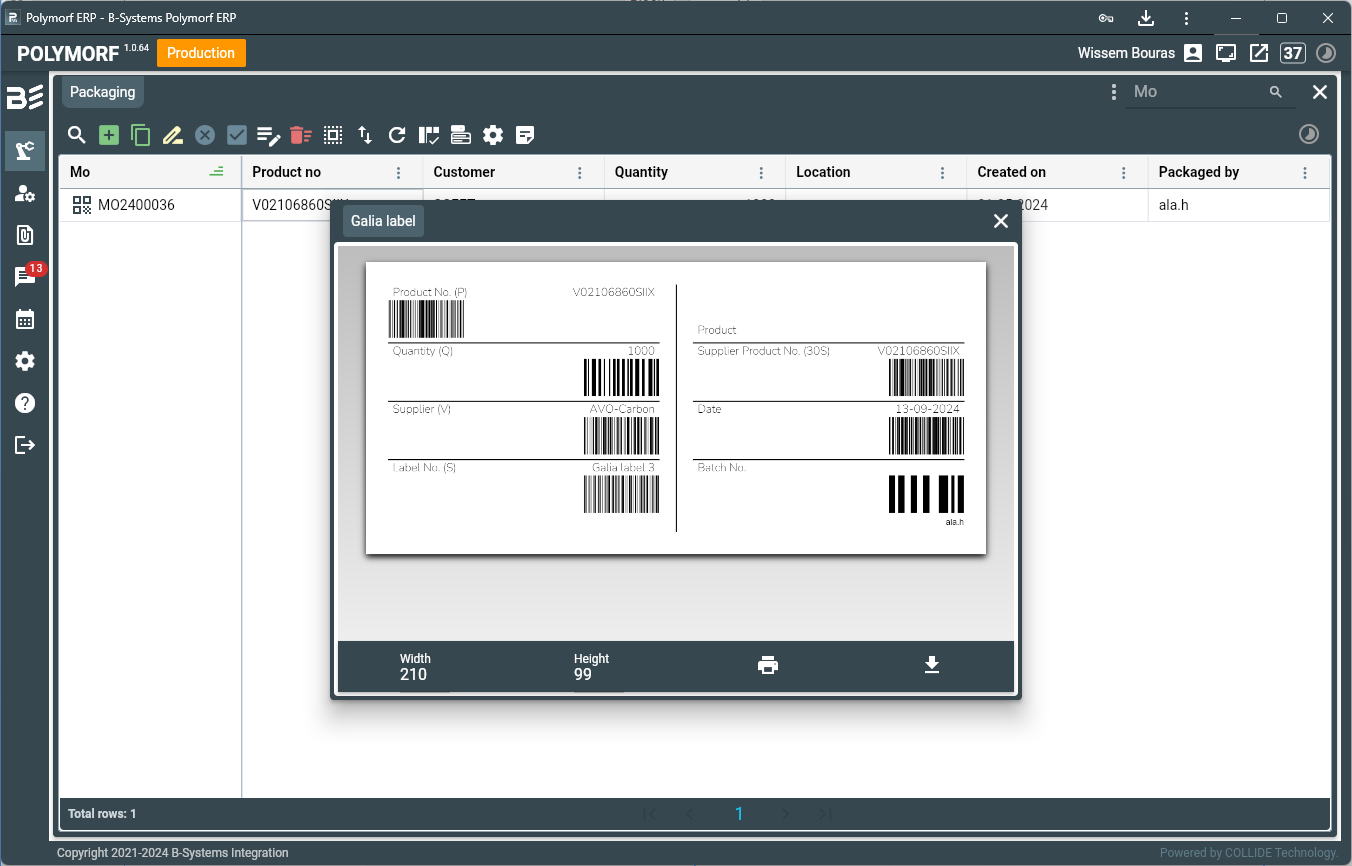Click the red delete trash icon
The width and height of the screenshot is (1352, 866).
point(301,135)
